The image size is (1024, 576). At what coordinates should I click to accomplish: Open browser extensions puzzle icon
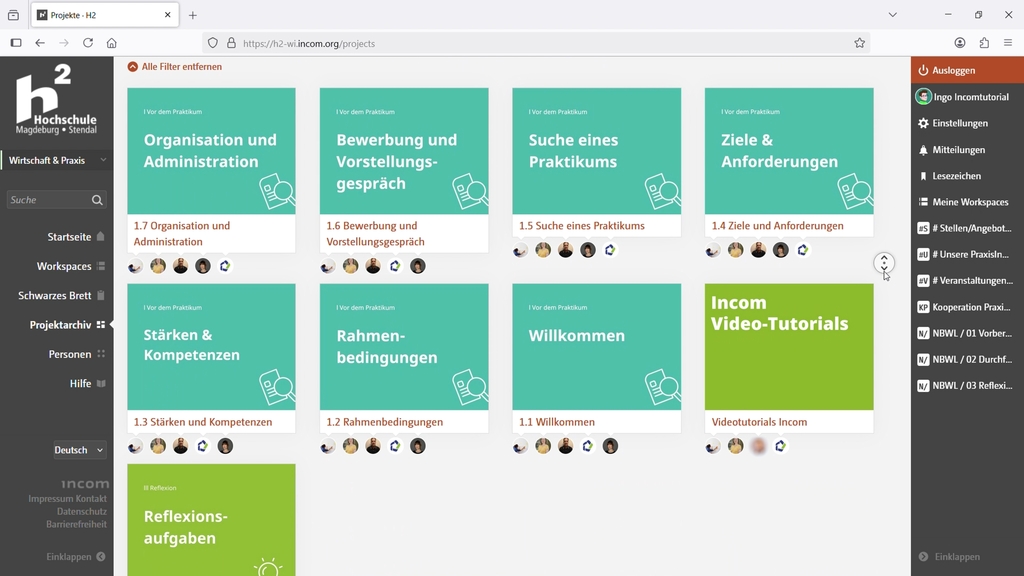[x=984, y=43]
